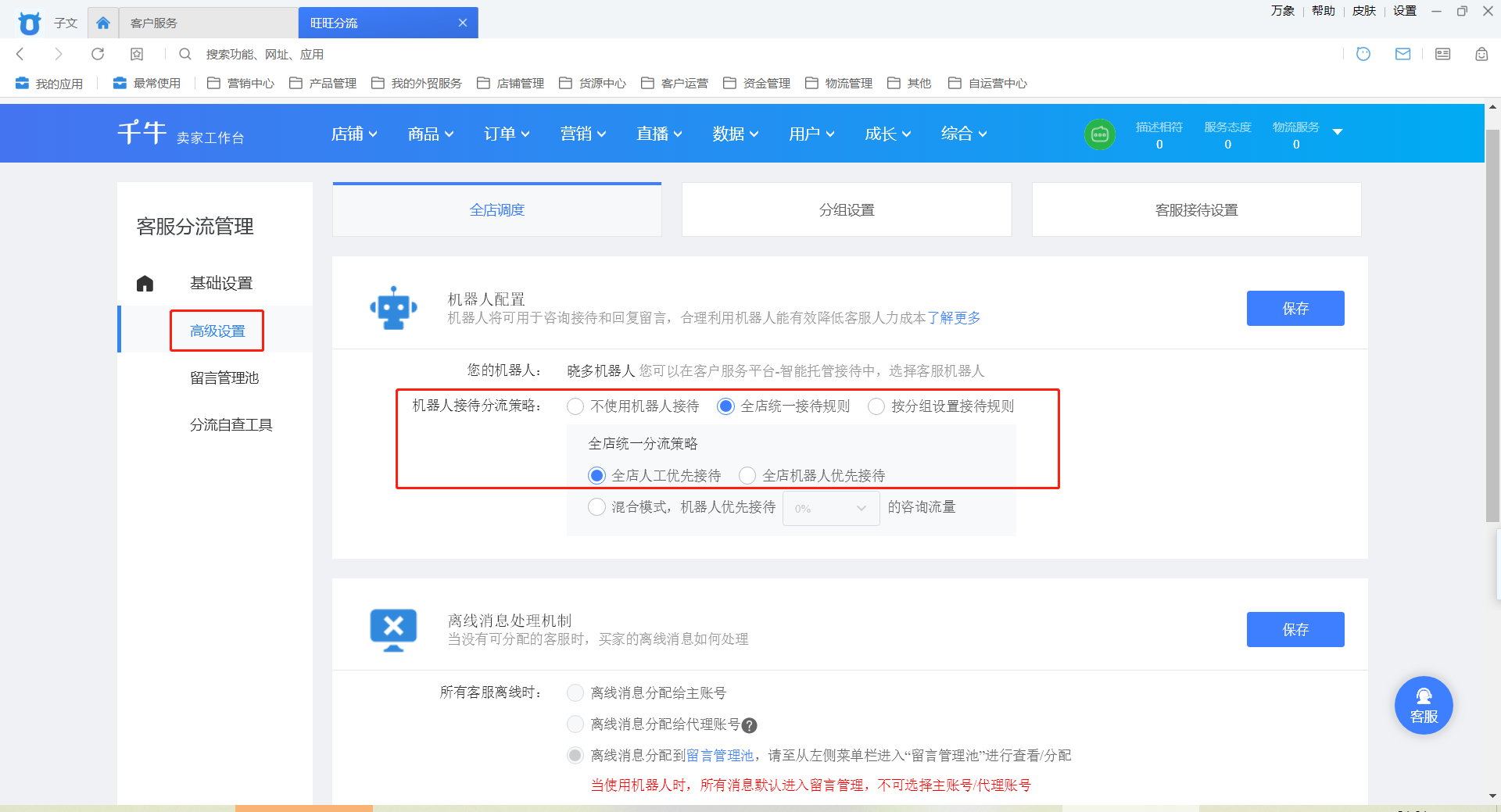Switch to the 客服接待设置 tab
1501x812 pixels.
click(x=1197, y=209)
